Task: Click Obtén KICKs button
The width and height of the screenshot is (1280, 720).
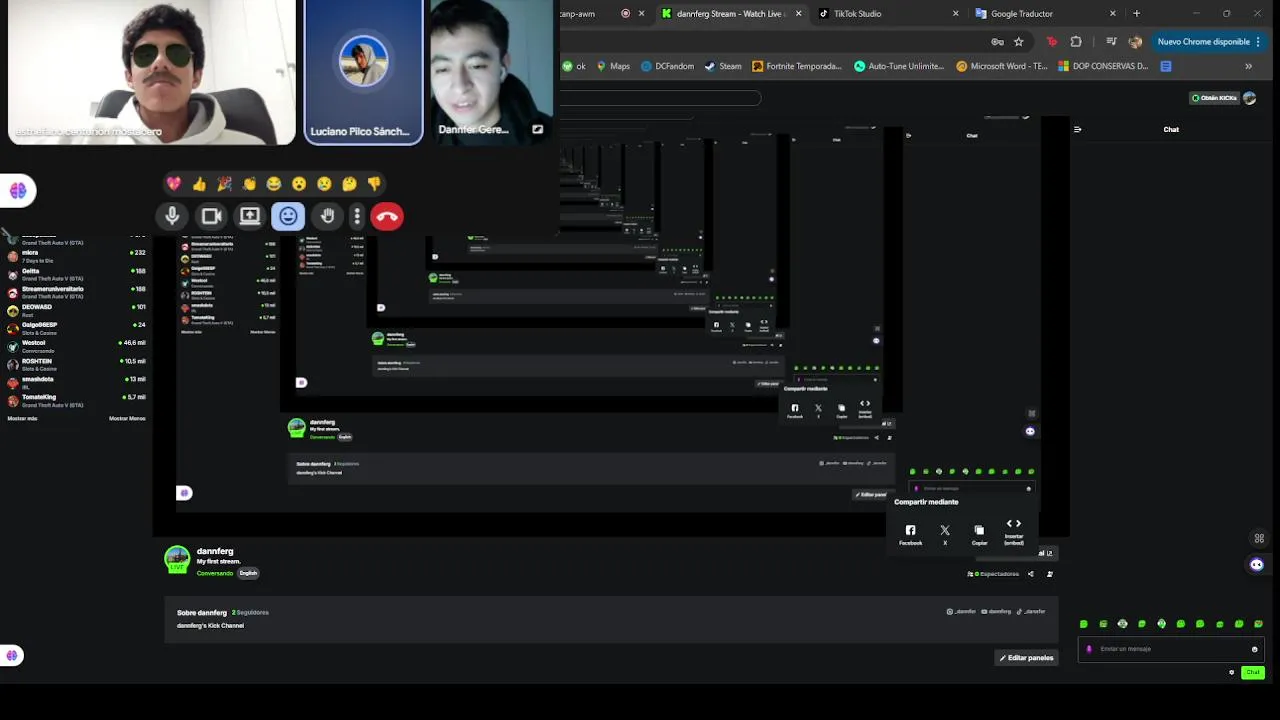Action: [1213, 98]
